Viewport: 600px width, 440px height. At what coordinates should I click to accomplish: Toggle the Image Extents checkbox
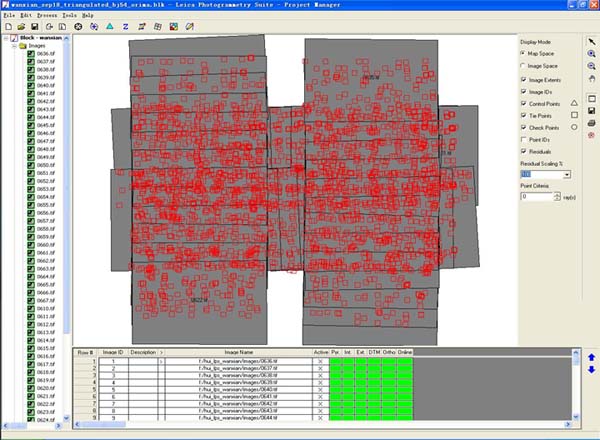pyautogui.click(x=524, y=78)
